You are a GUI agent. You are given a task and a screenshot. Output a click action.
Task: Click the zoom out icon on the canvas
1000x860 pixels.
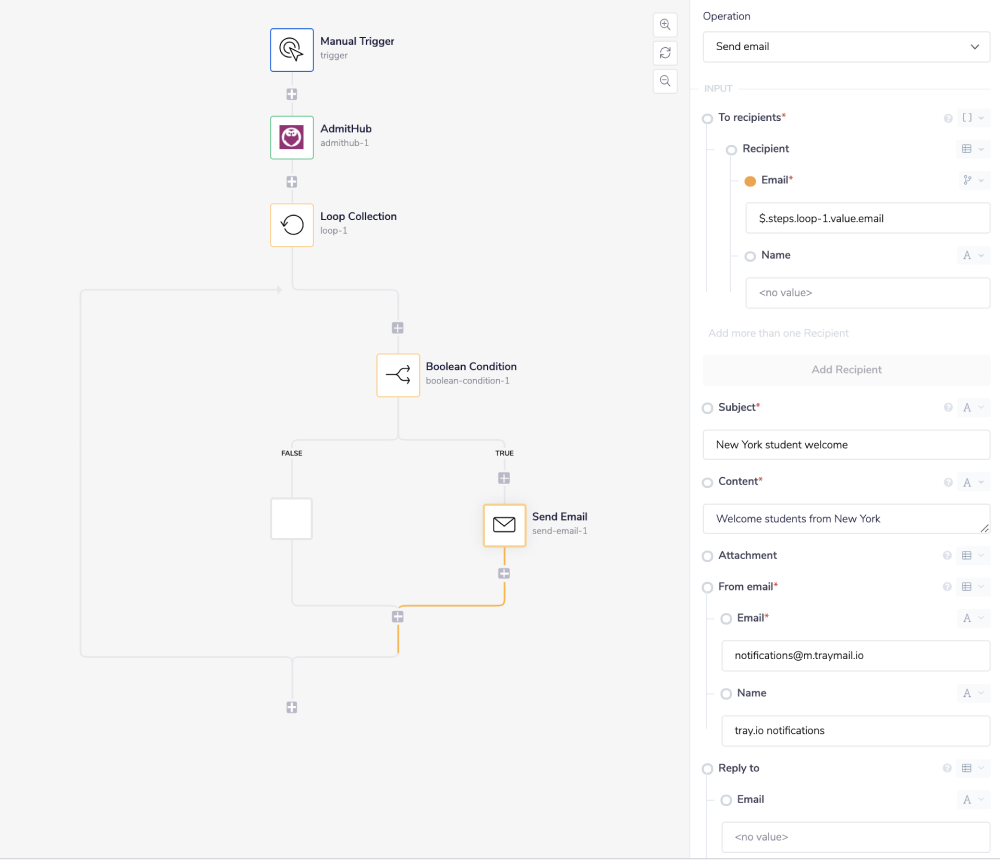click(x=665, y=81)
